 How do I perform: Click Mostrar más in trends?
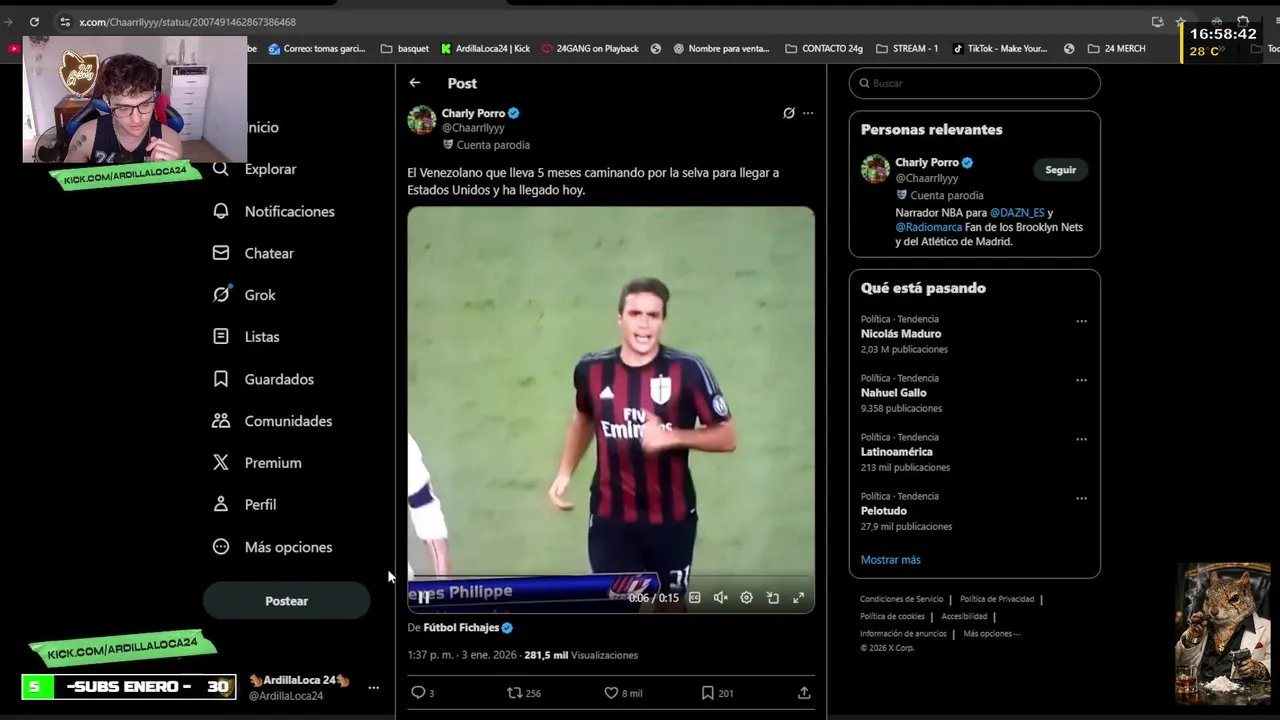click(890, 560)
